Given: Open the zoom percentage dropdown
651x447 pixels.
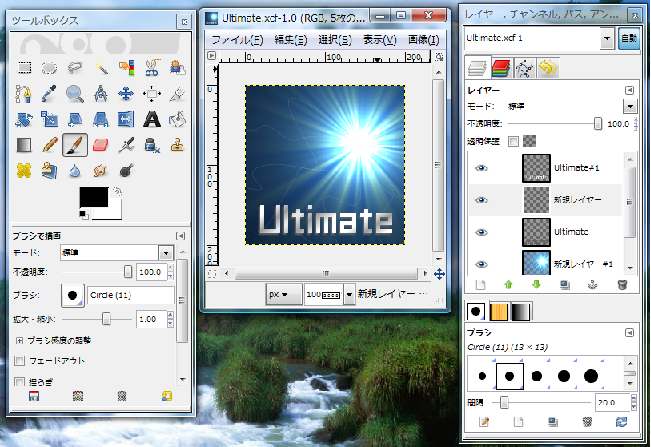Looking at the screenshot, I should coord(349,294).
